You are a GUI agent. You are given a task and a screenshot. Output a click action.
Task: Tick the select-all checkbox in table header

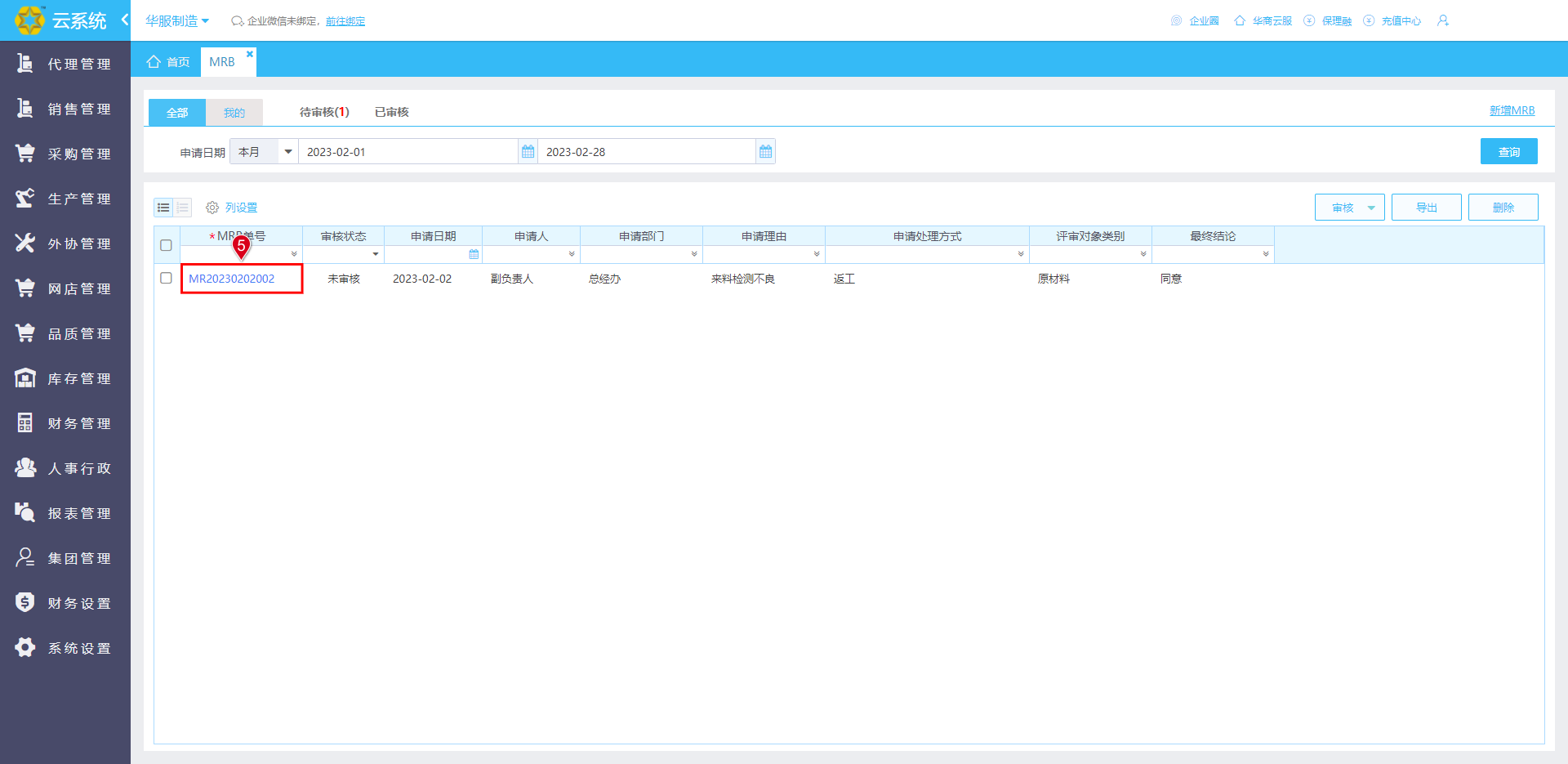pyautogui.click(x=167, y=245)
